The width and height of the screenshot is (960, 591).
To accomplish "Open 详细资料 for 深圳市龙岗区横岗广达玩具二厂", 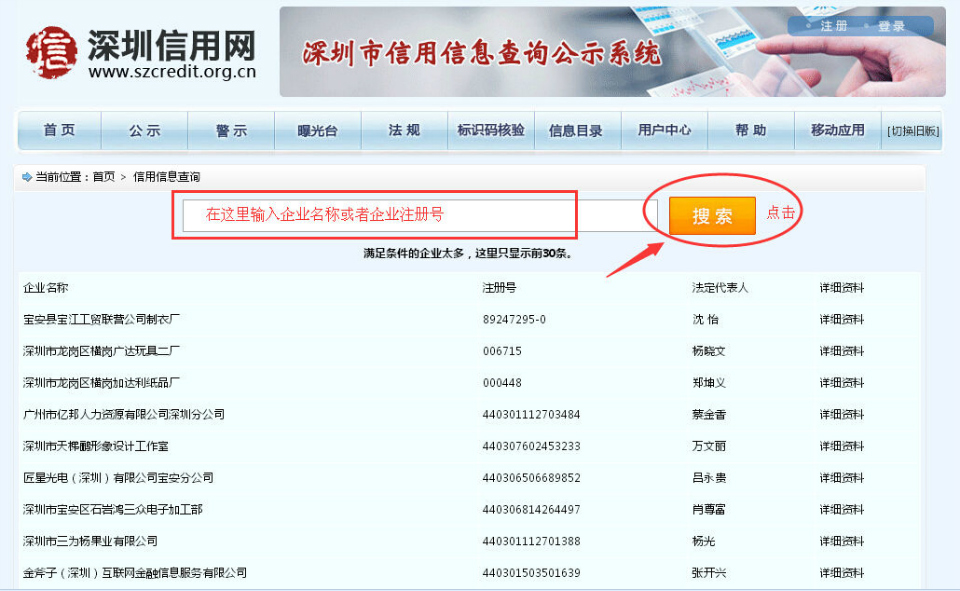I will (842, 351).
